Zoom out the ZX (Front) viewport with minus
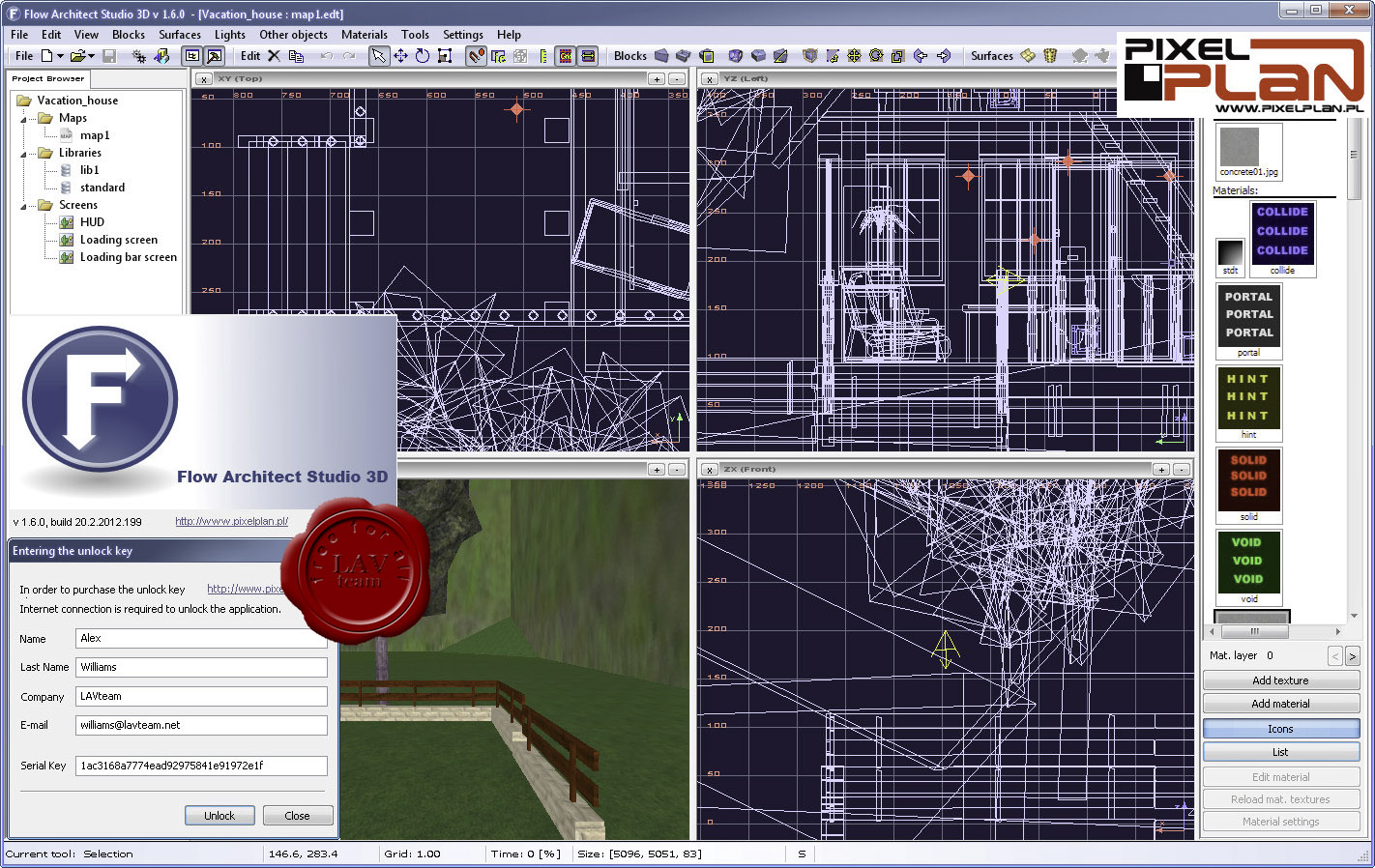 click(x=1182, y=470)
